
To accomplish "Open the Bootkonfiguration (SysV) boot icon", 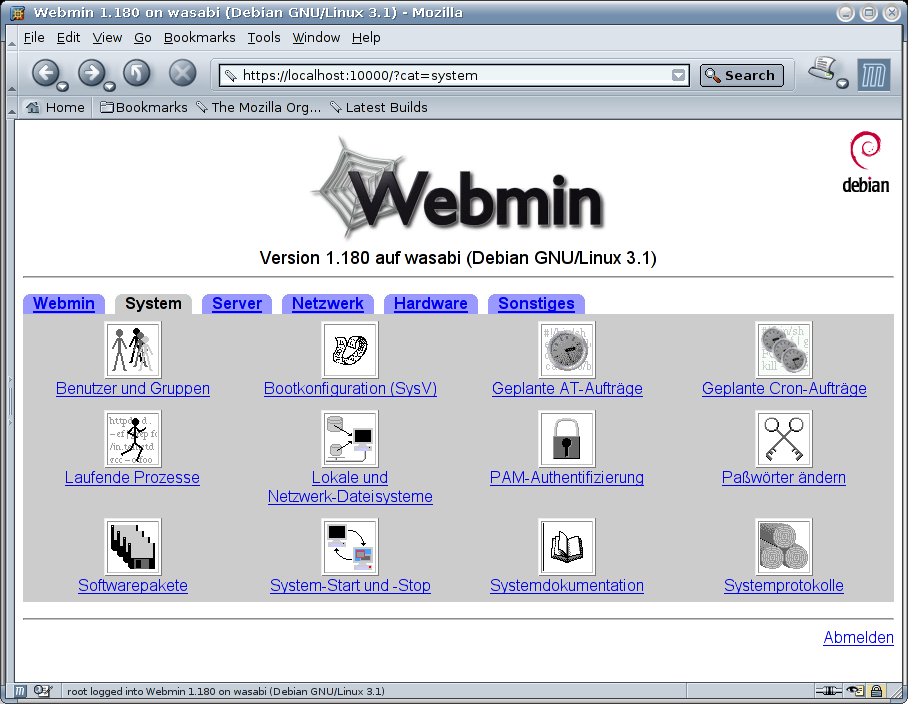I will [x=350, y=350].
